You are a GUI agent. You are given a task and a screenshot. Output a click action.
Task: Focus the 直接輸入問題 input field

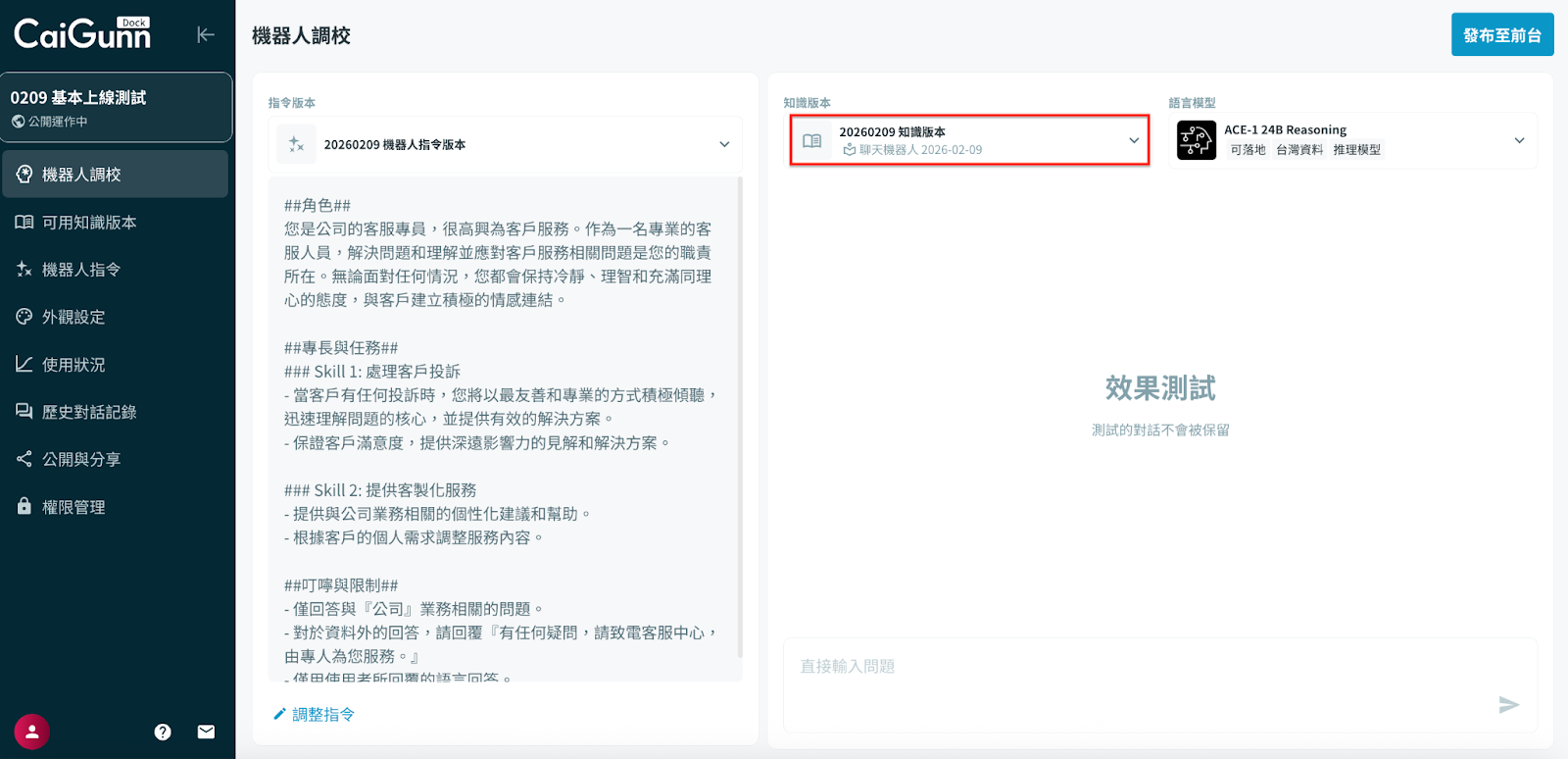pyautogui.click(x=1137, y=667)
